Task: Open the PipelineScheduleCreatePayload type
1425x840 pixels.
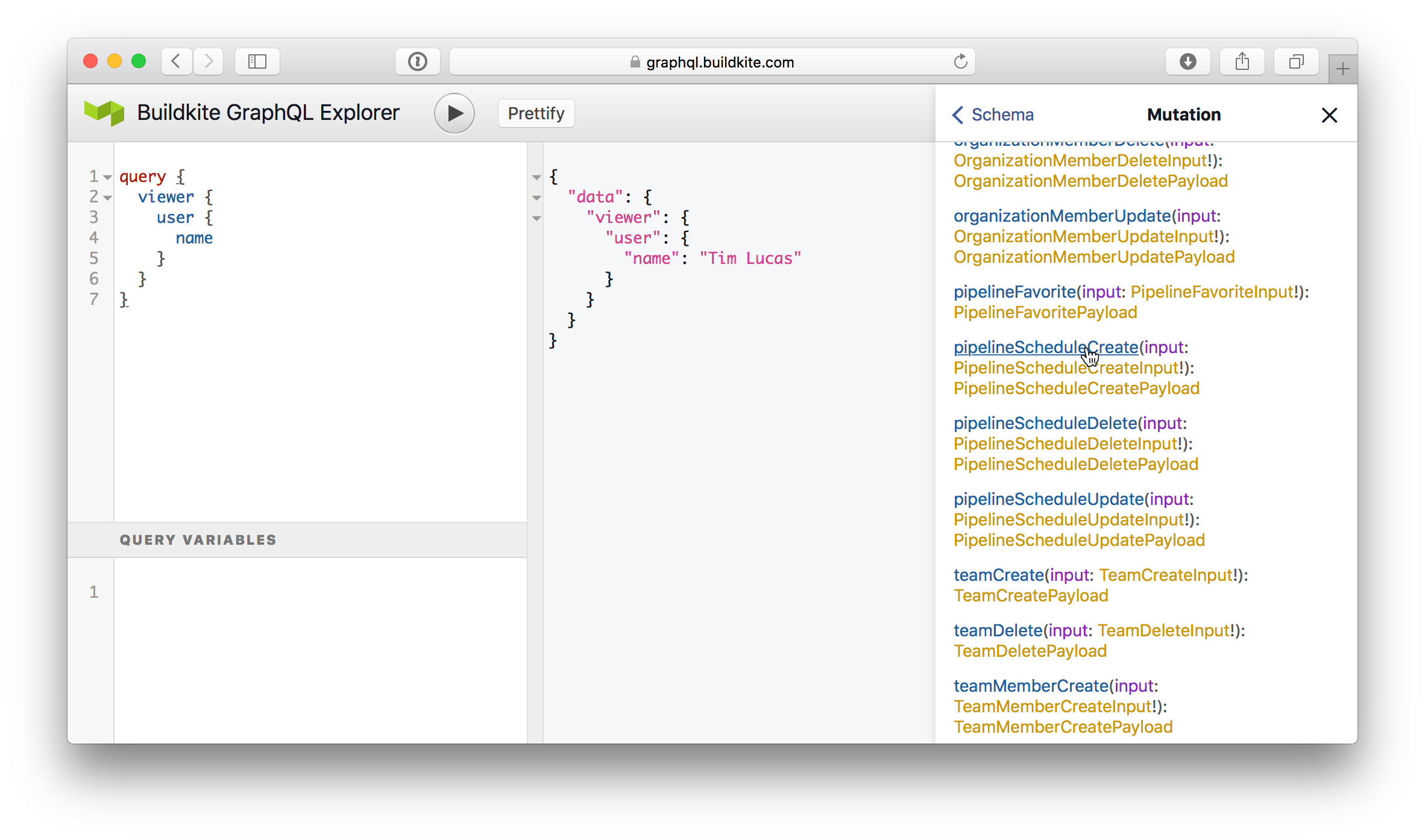Action: 1077,388
